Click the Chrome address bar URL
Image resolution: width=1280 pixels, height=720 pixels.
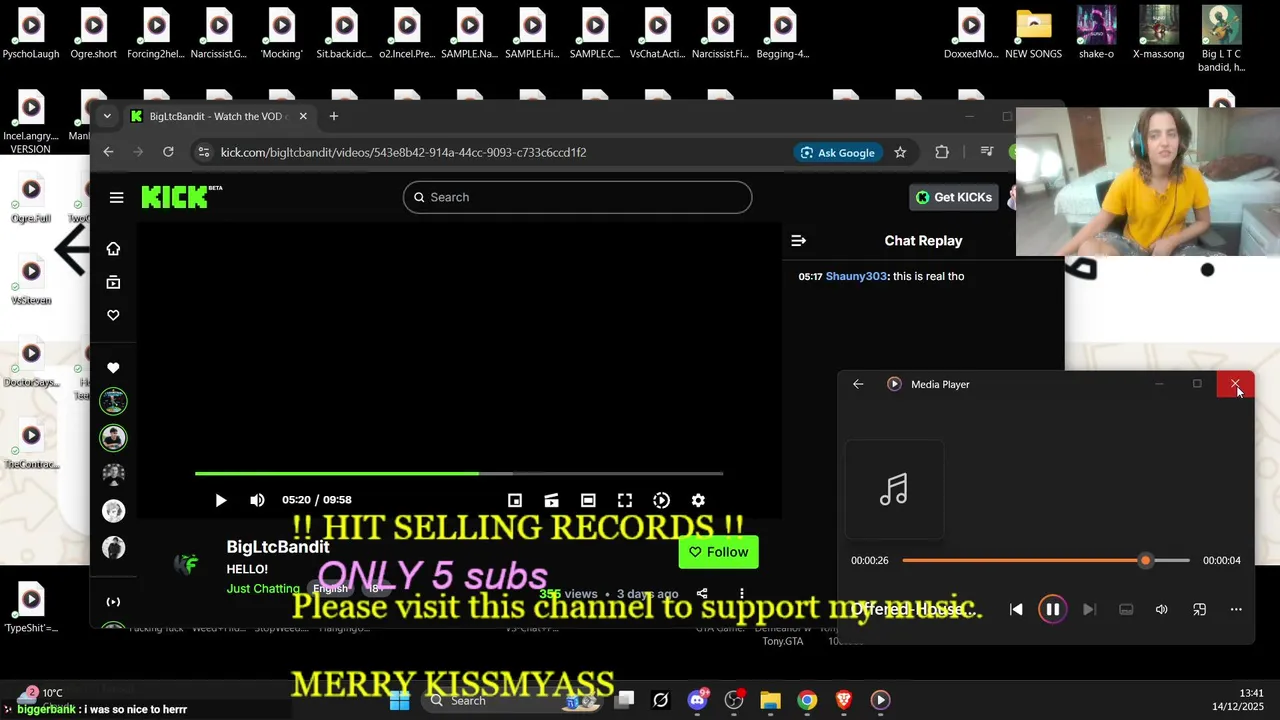(x=403, y=152)
